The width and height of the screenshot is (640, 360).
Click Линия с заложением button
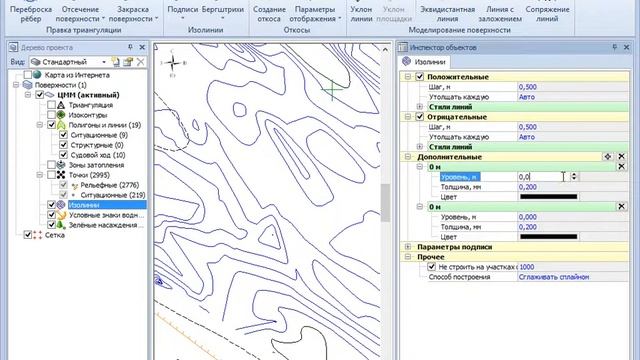[500, 14]
